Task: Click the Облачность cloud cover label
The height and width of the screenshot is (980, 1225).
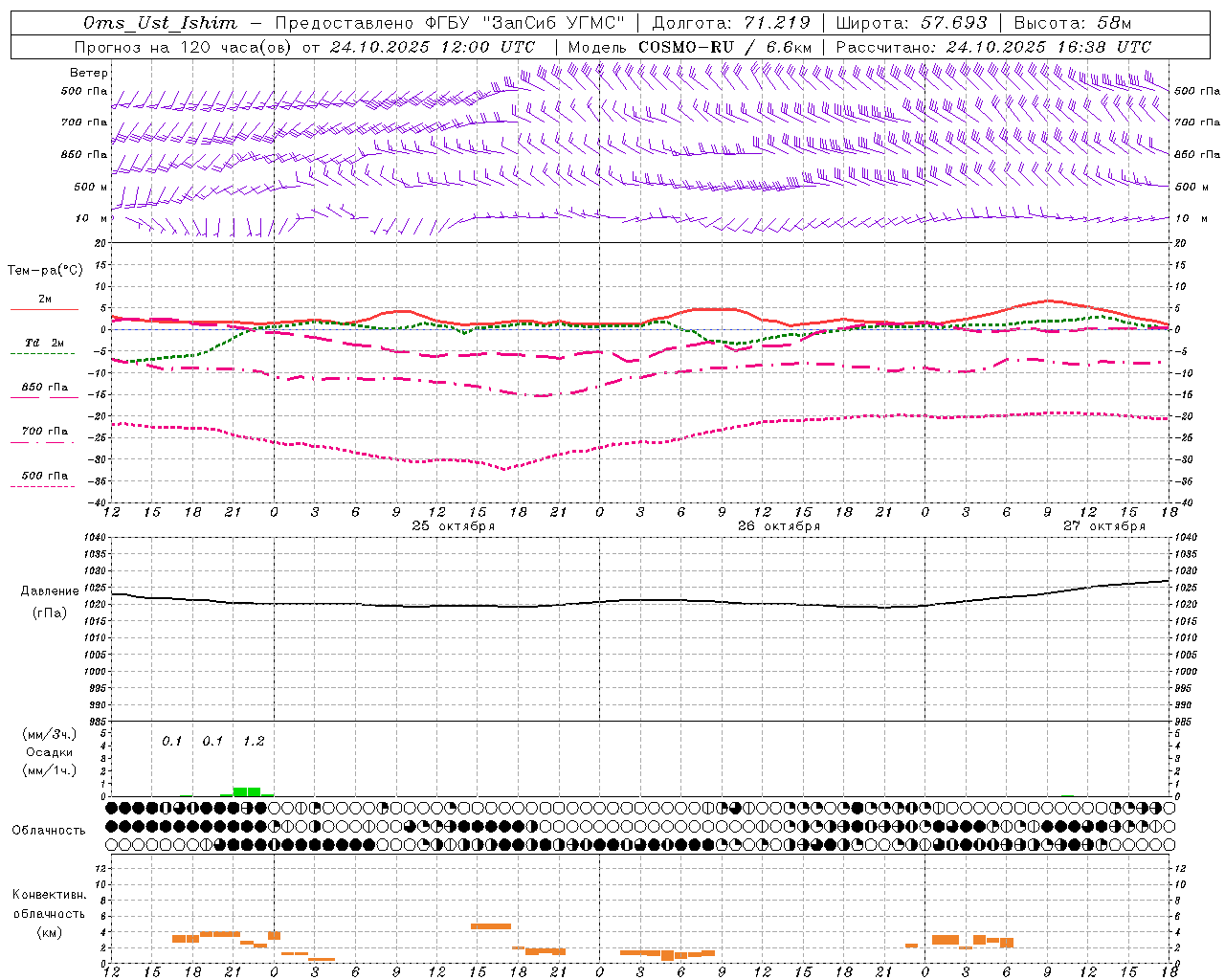Action: [x=49, y=830]
